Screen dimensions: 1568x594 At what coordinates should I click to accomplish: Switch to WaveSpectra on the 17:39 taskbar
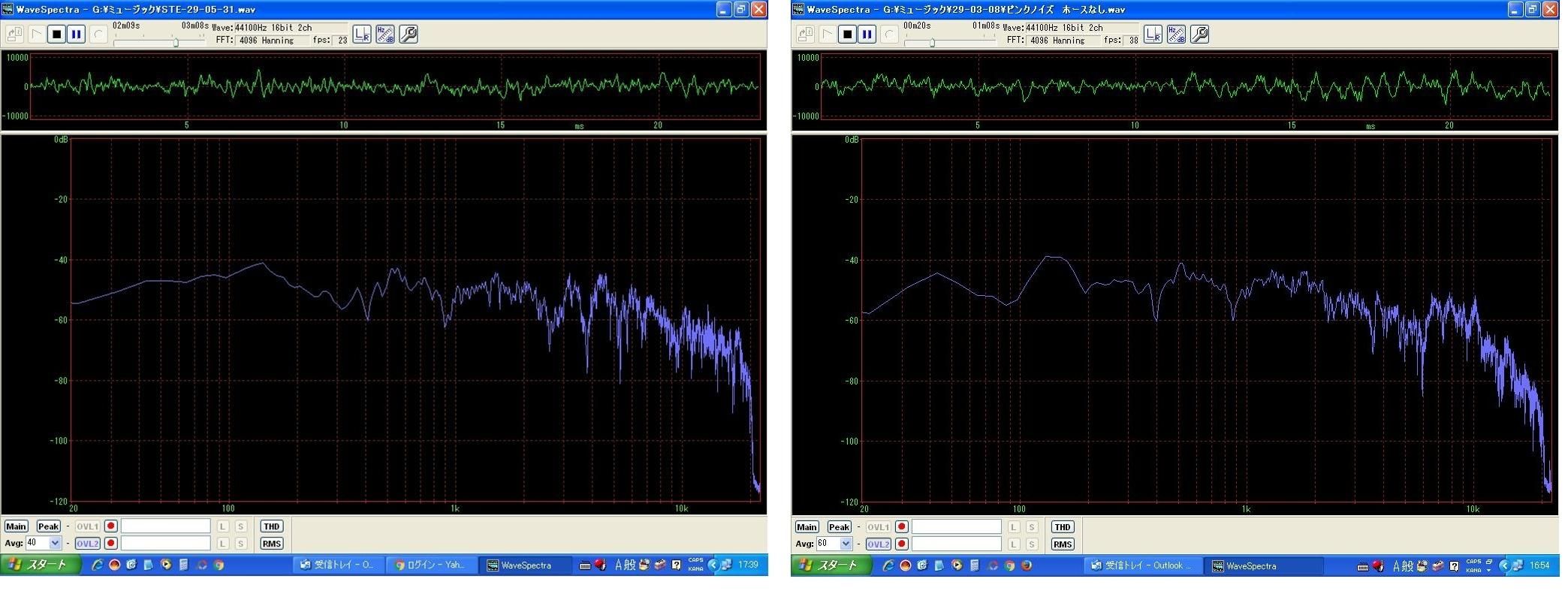coord(525,565)
